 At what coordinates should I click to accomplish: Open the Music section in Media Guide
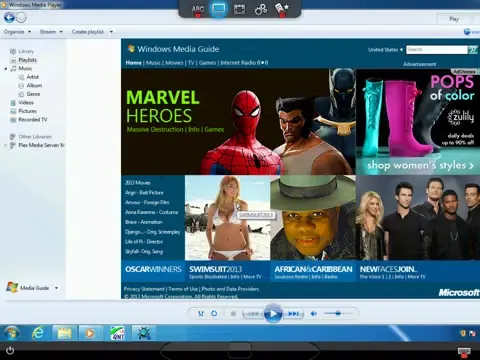pyautogui.click(x=153, y=63)
